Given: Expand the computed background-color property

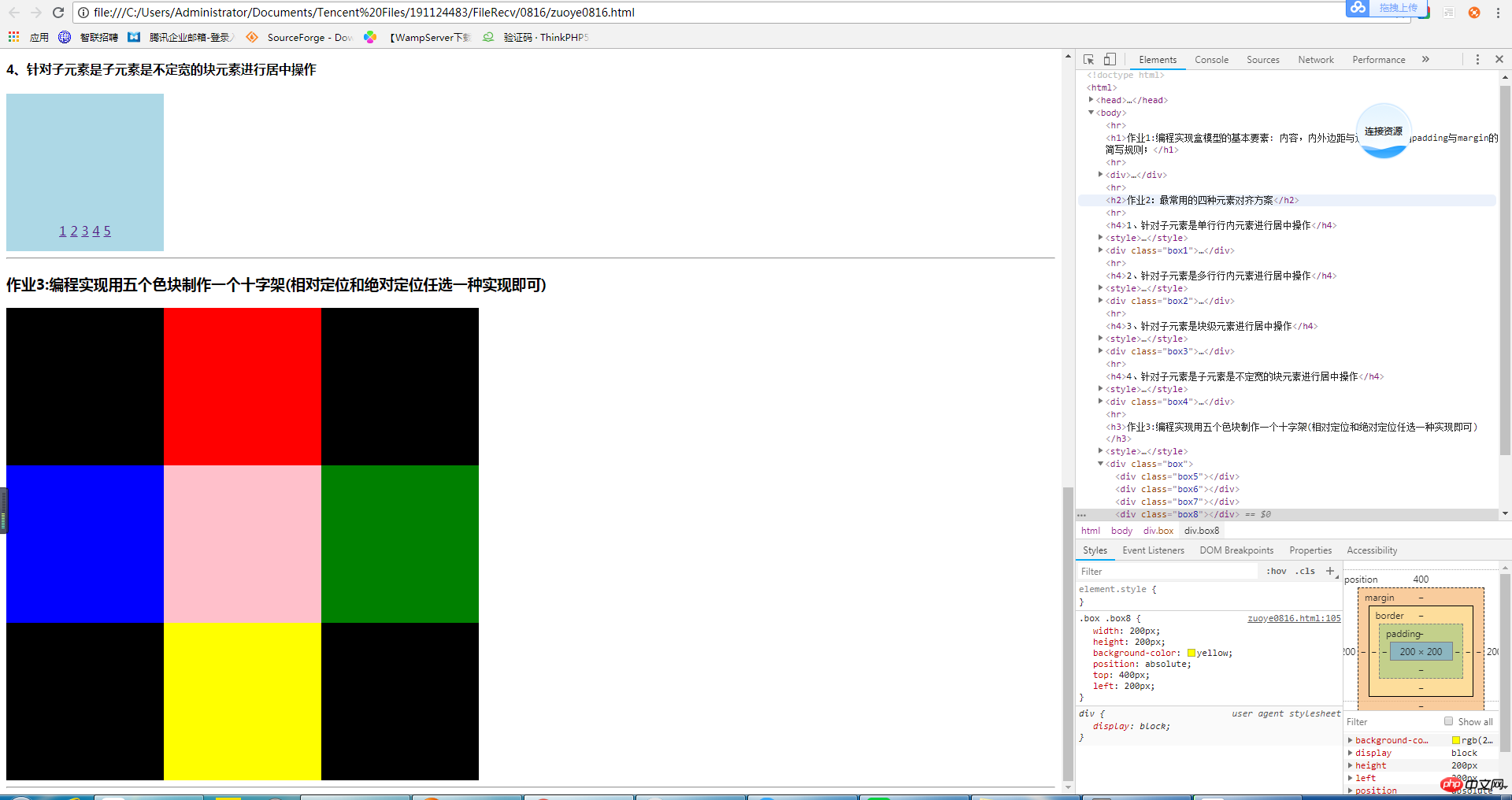Looking at the screenshot, I should 1350,740.
